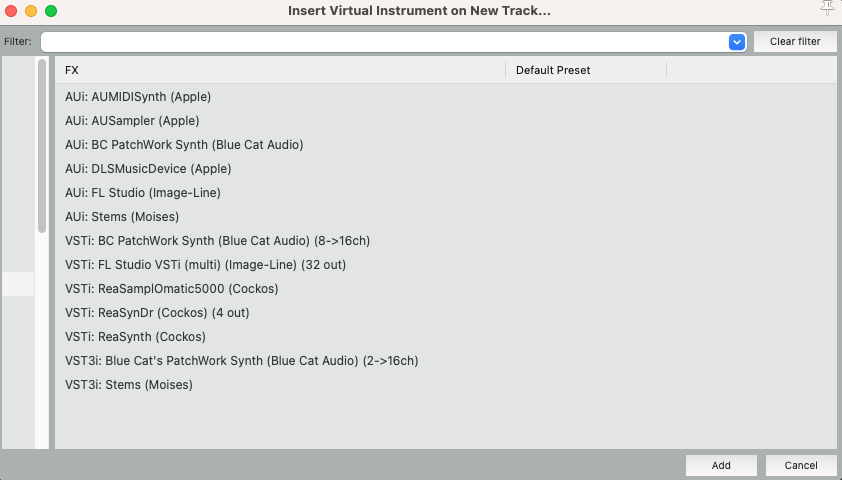This screenshot has height=480, width=842.
Task: Sort by the FX column header
Action: click(279, 70)
